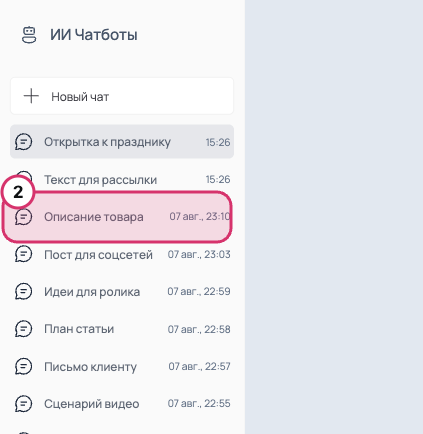Click the robot icon beside ИИ Чатботы
Viewport: 423px width, 434px height.
(x=29, y=35)
